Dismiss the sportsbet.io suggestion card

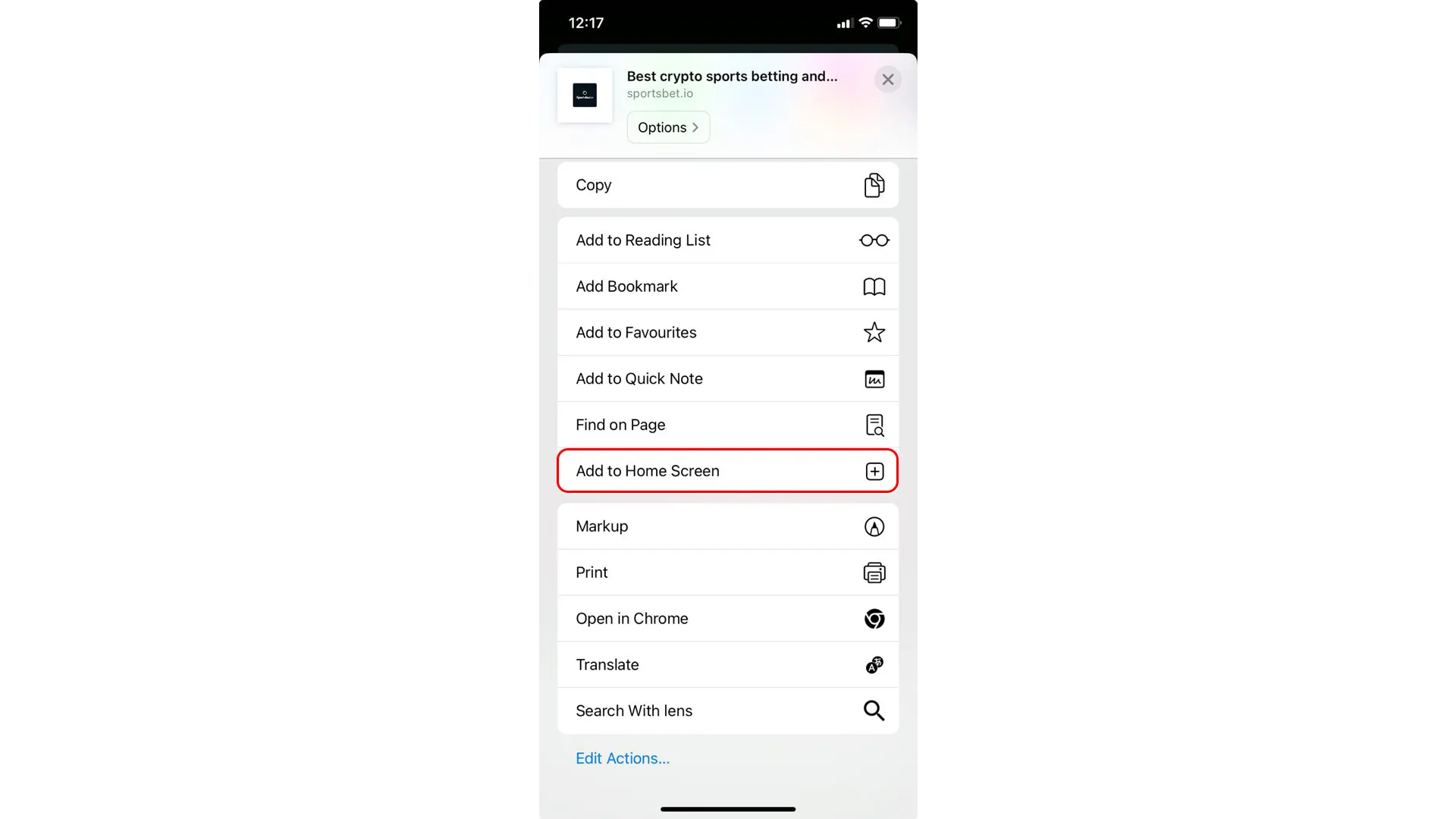[887, 79]
